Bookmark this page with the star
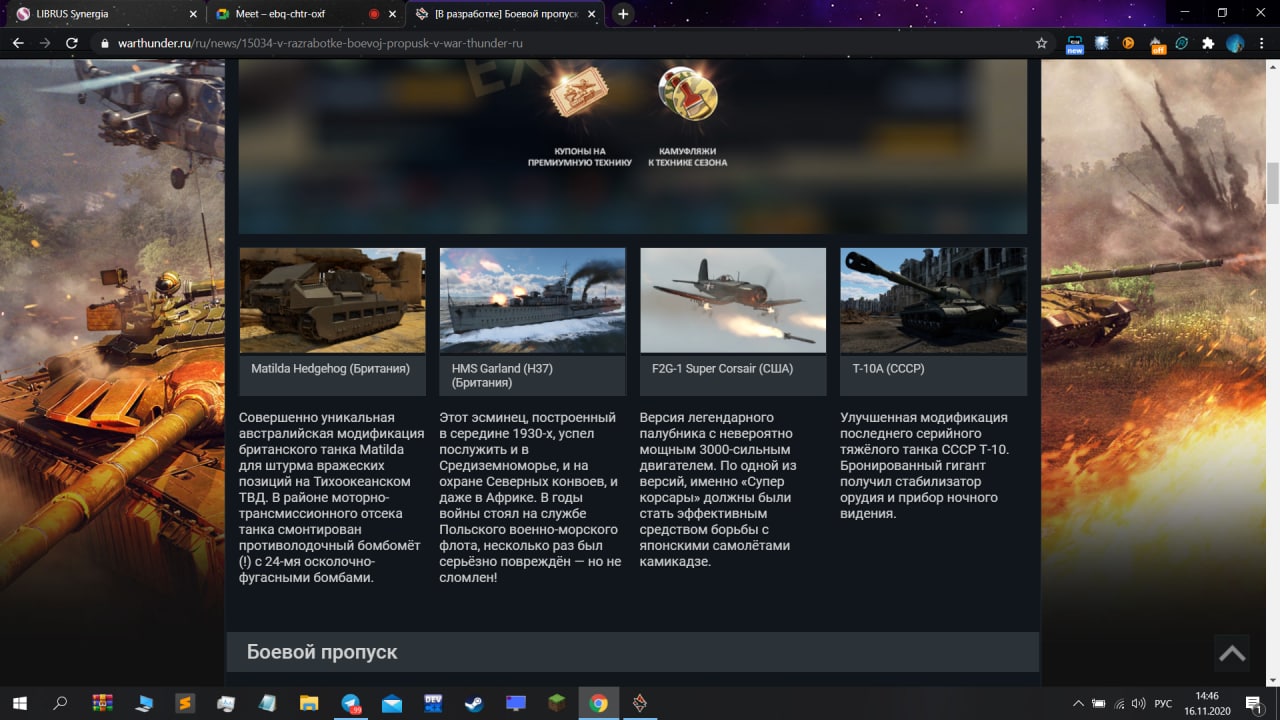The height and width of the screenshot is (720, 1280). click(1041, 43)
